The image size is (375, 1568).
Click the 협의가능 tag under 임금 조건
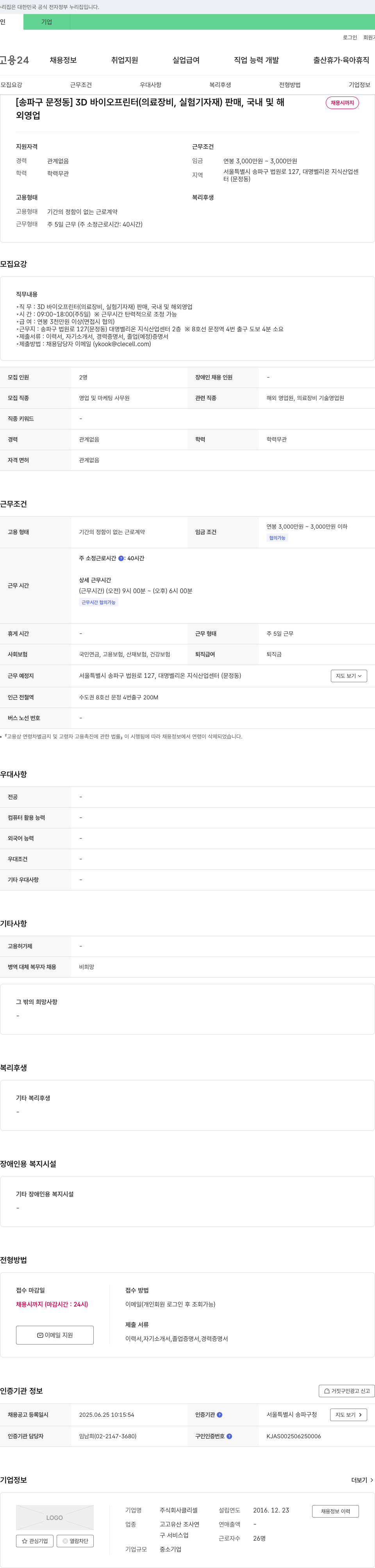pos(277,538)
